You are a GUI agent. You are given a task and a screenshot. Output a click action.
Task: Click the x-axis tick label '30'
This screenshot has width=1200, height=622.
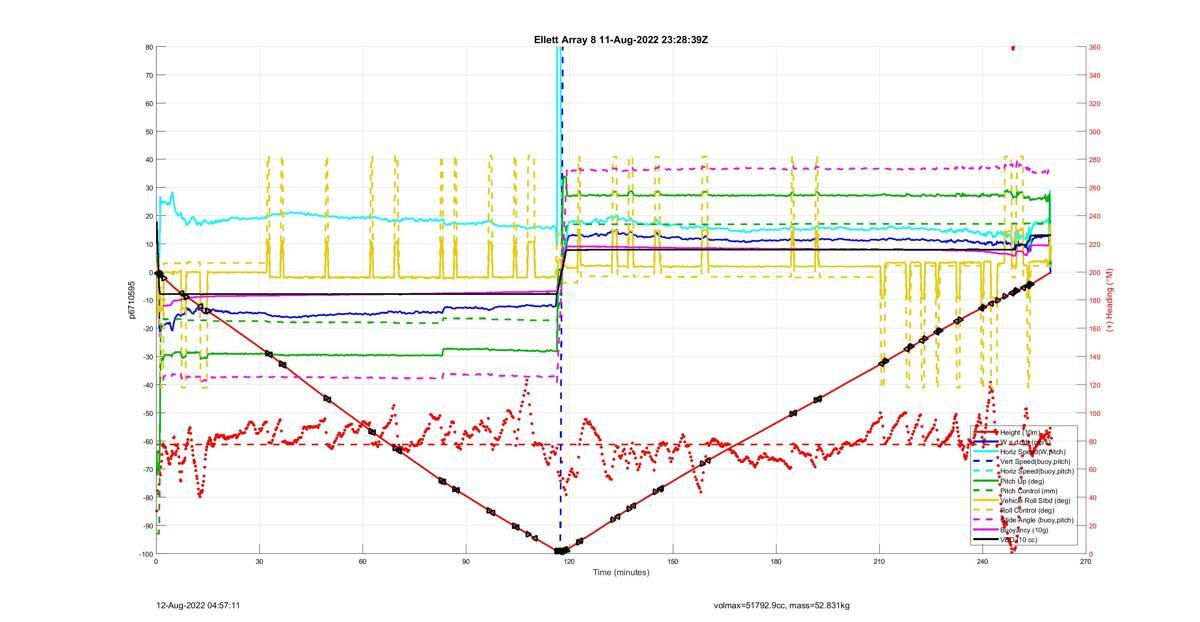click(x=259, y=561)
